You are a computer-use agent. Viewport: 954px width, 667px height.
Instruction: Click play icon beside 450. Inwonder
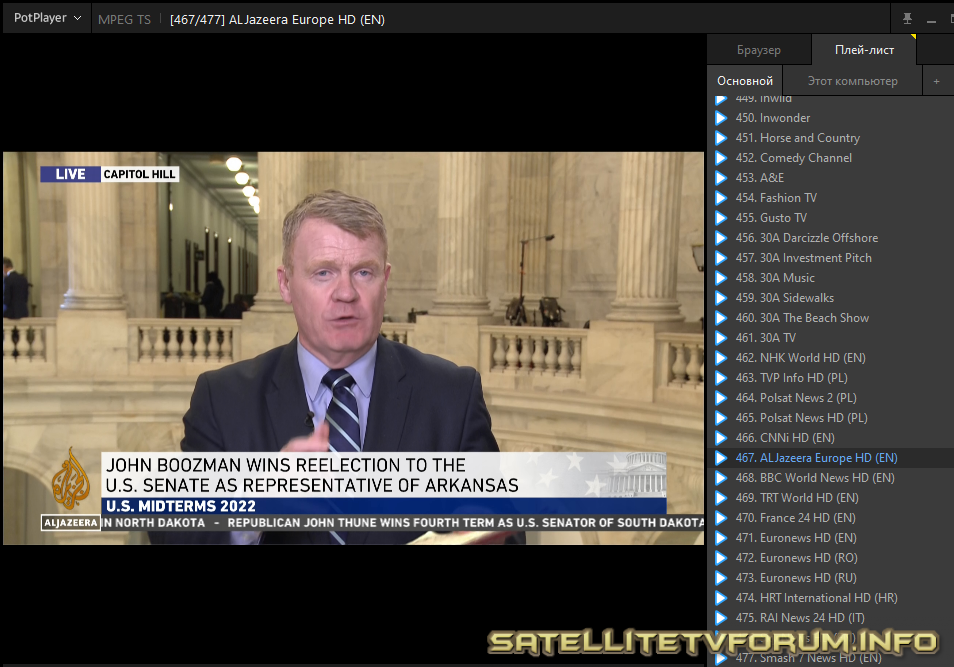[721, 118]
